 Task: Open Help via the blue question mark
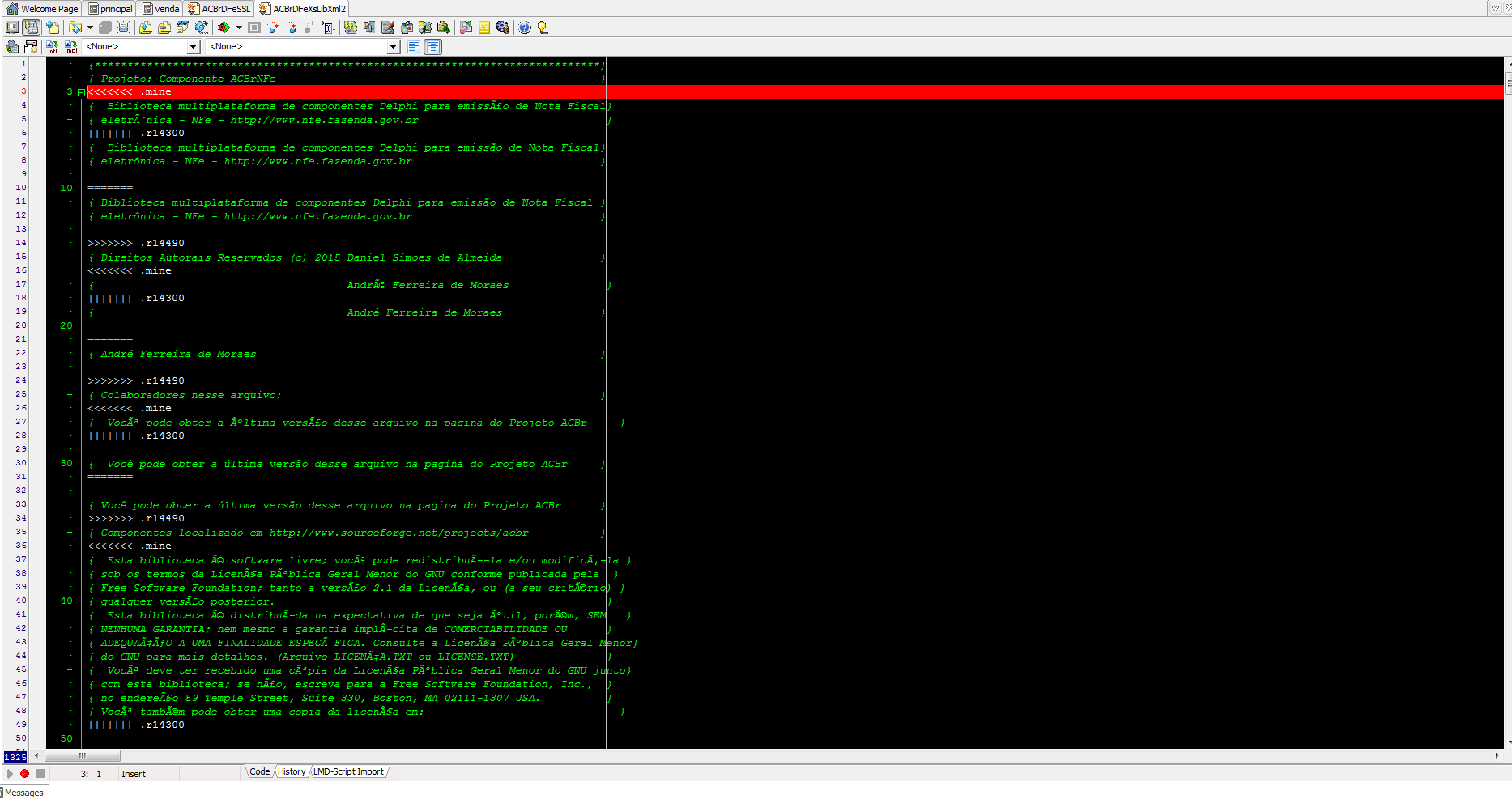(x=525, y=28)
